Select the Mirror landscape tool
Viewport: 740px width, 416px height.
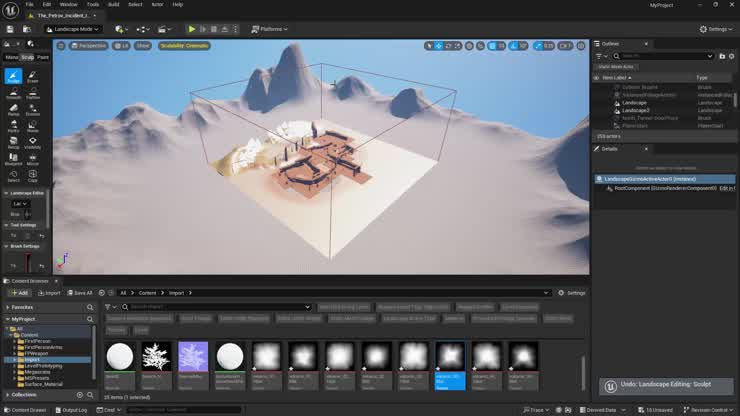click(33, 159)
